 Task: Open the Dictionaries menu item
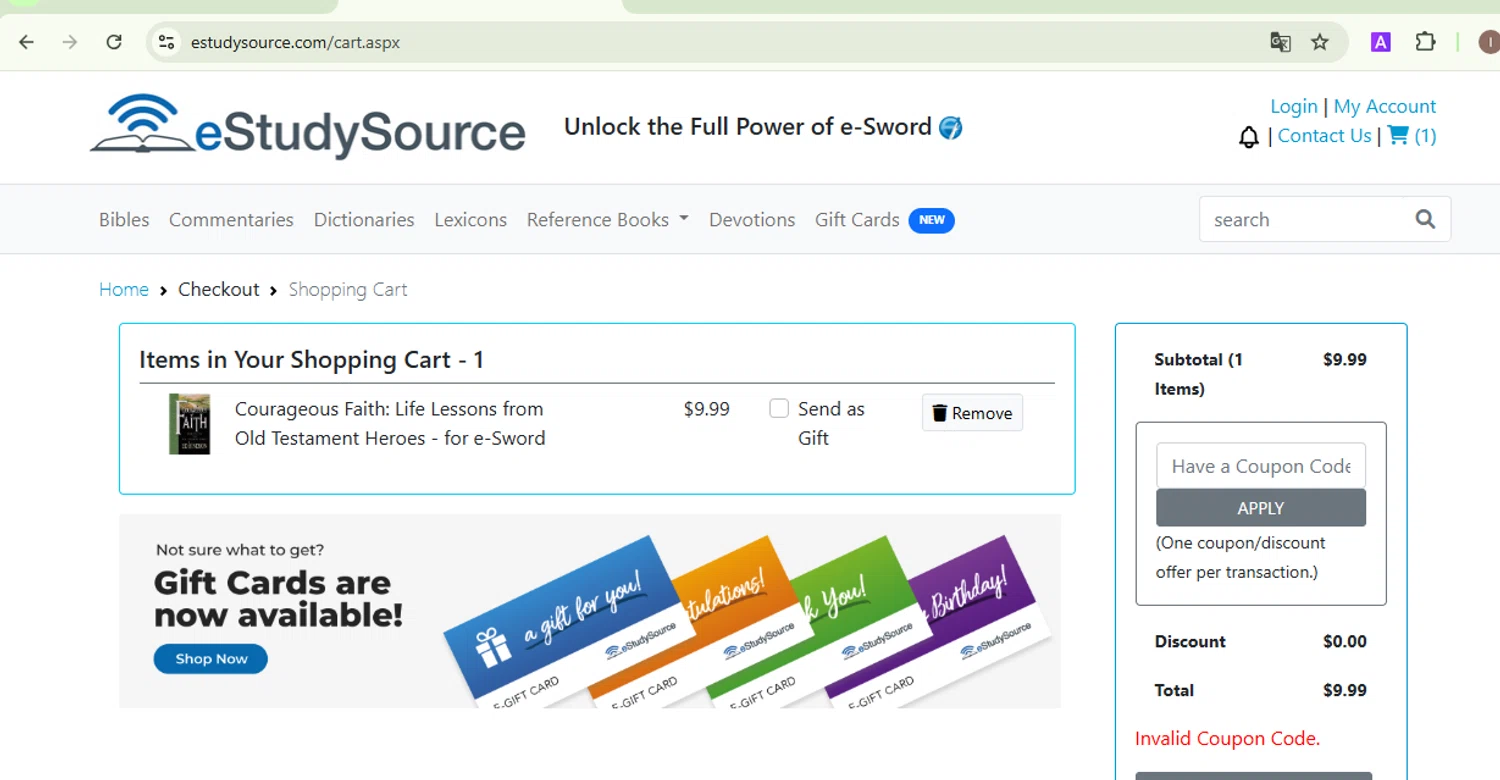tap(364, 219)
